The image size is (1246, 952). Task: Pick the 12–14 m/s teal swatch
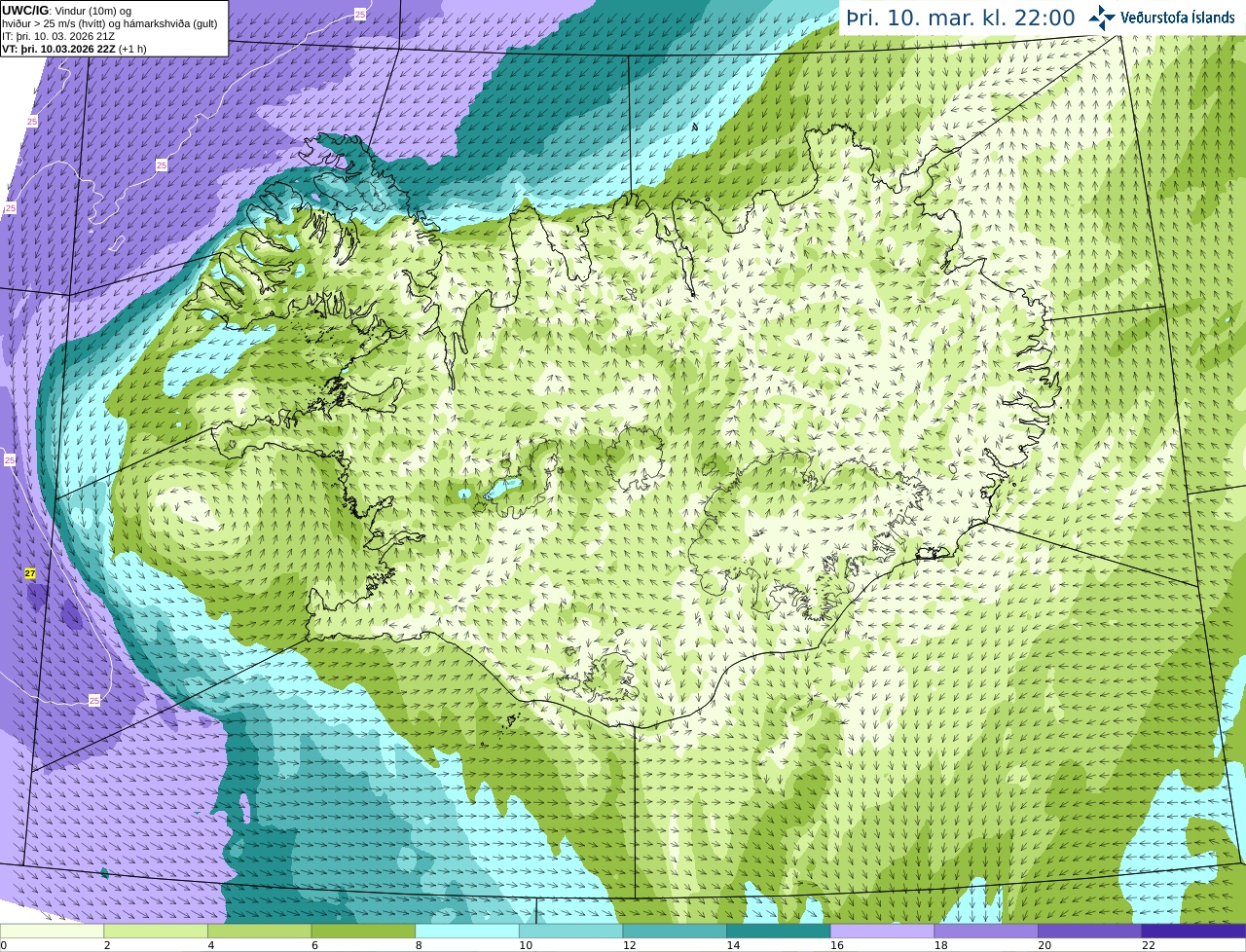click(675, 931)
